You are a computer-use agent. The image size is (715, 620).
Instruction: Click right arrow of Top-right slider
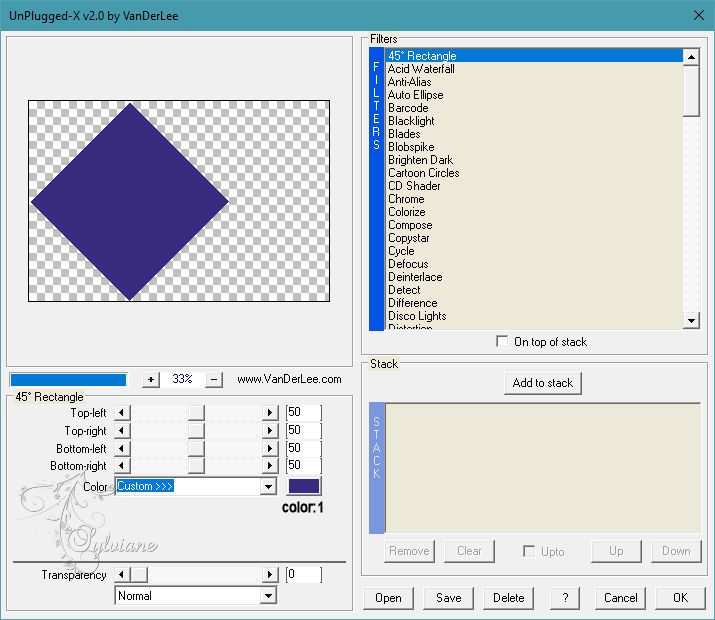coord(270,430)
